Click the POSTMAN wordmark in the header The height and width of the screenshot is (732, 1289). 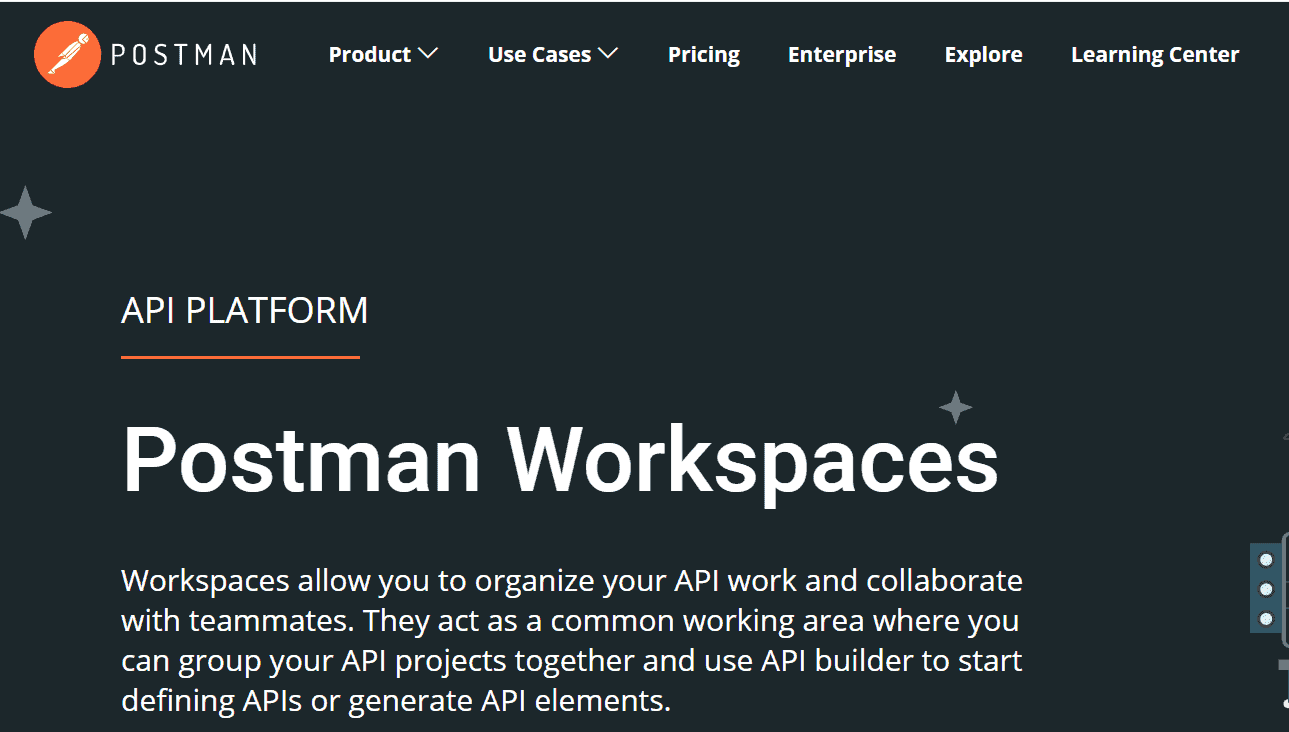point(184,55)
